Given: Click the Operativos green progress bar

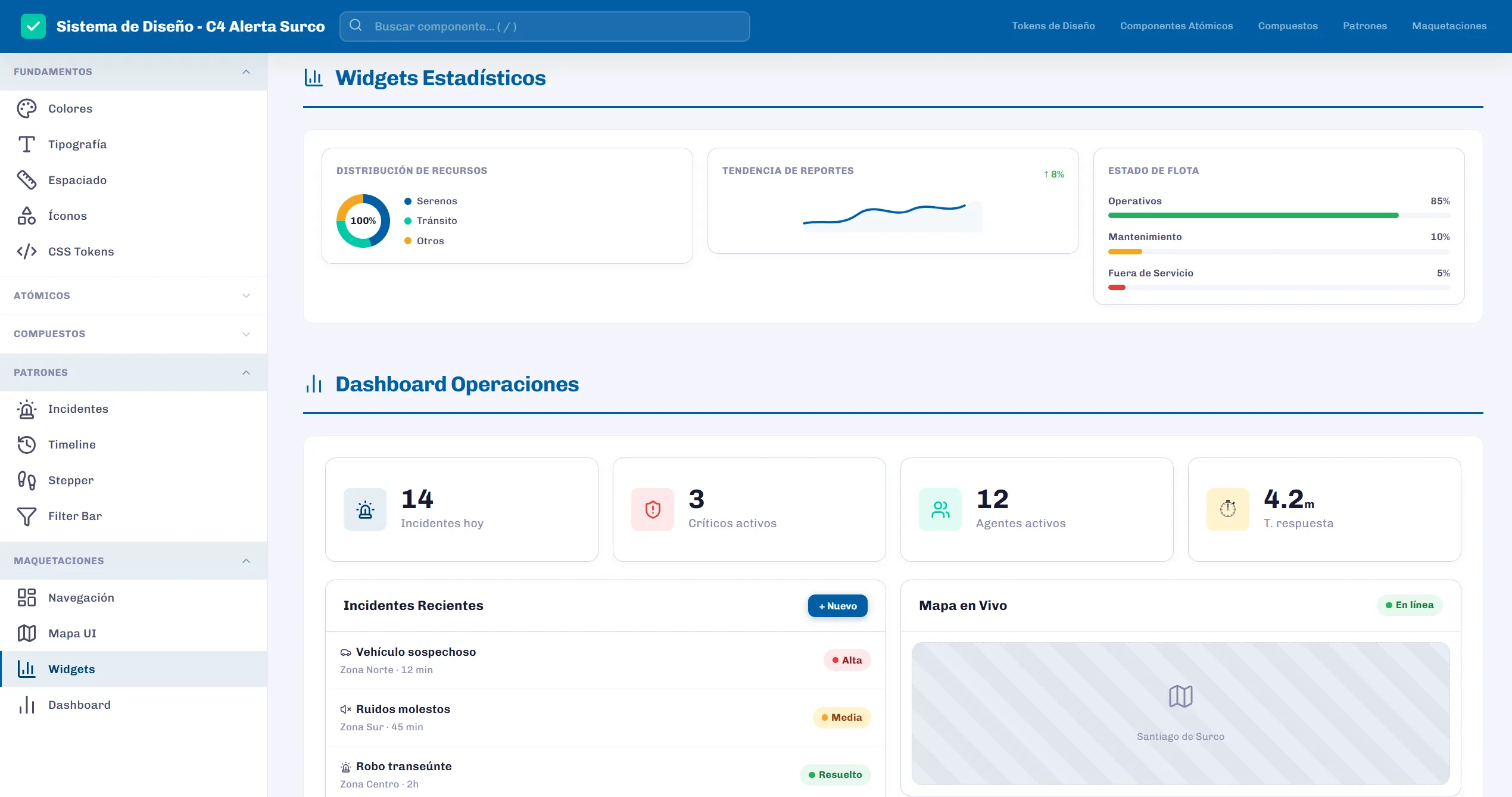Looking at the screenshot, I should click(x=1253, y=216).
